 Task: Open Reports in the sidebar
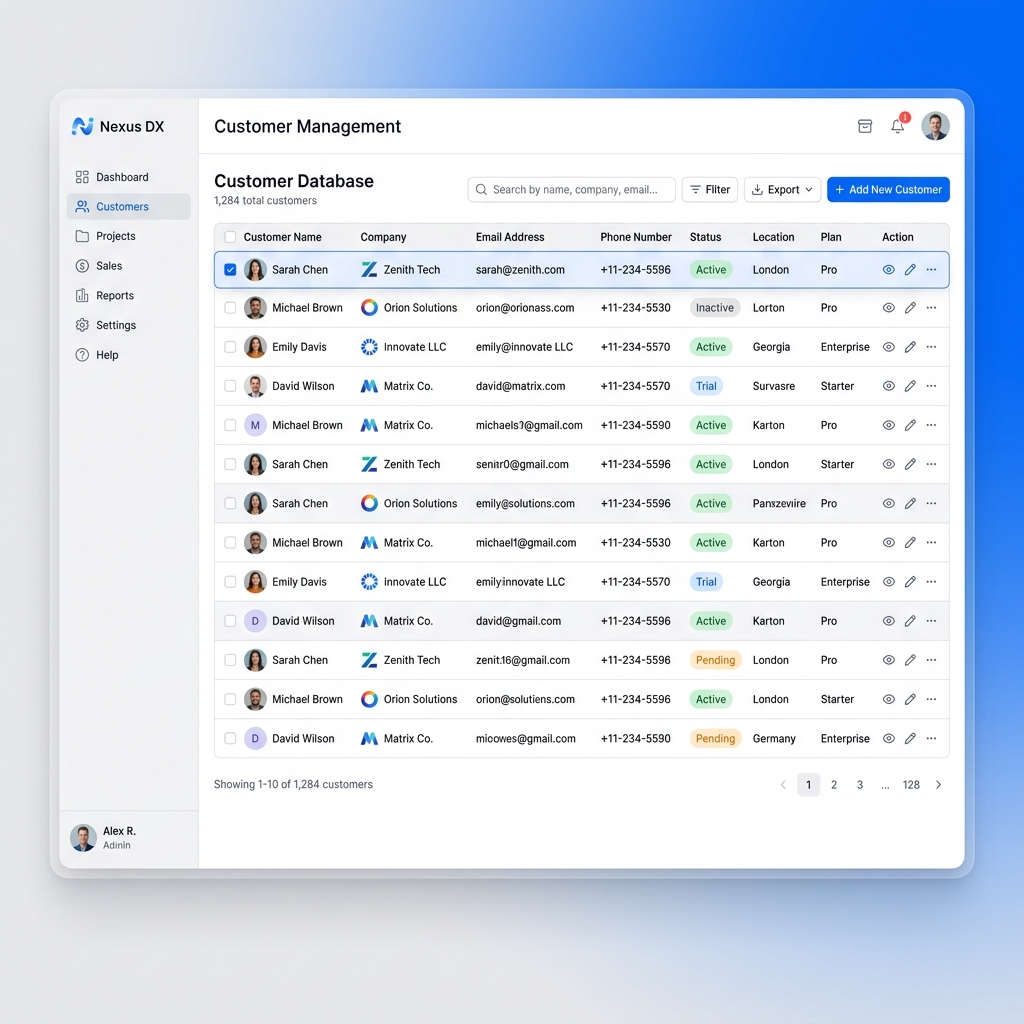(x=115, y=296)
